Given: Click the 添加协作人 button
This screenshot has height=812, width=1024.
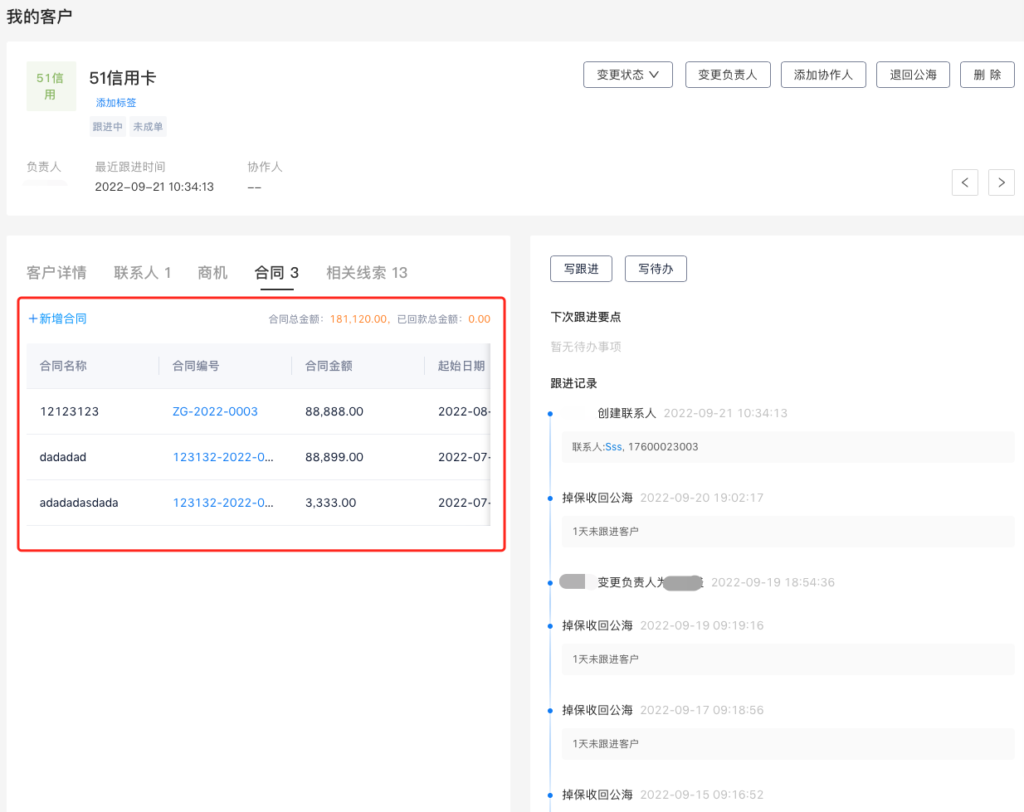Looking at the screenshot, I should click(x=822, y=75).
